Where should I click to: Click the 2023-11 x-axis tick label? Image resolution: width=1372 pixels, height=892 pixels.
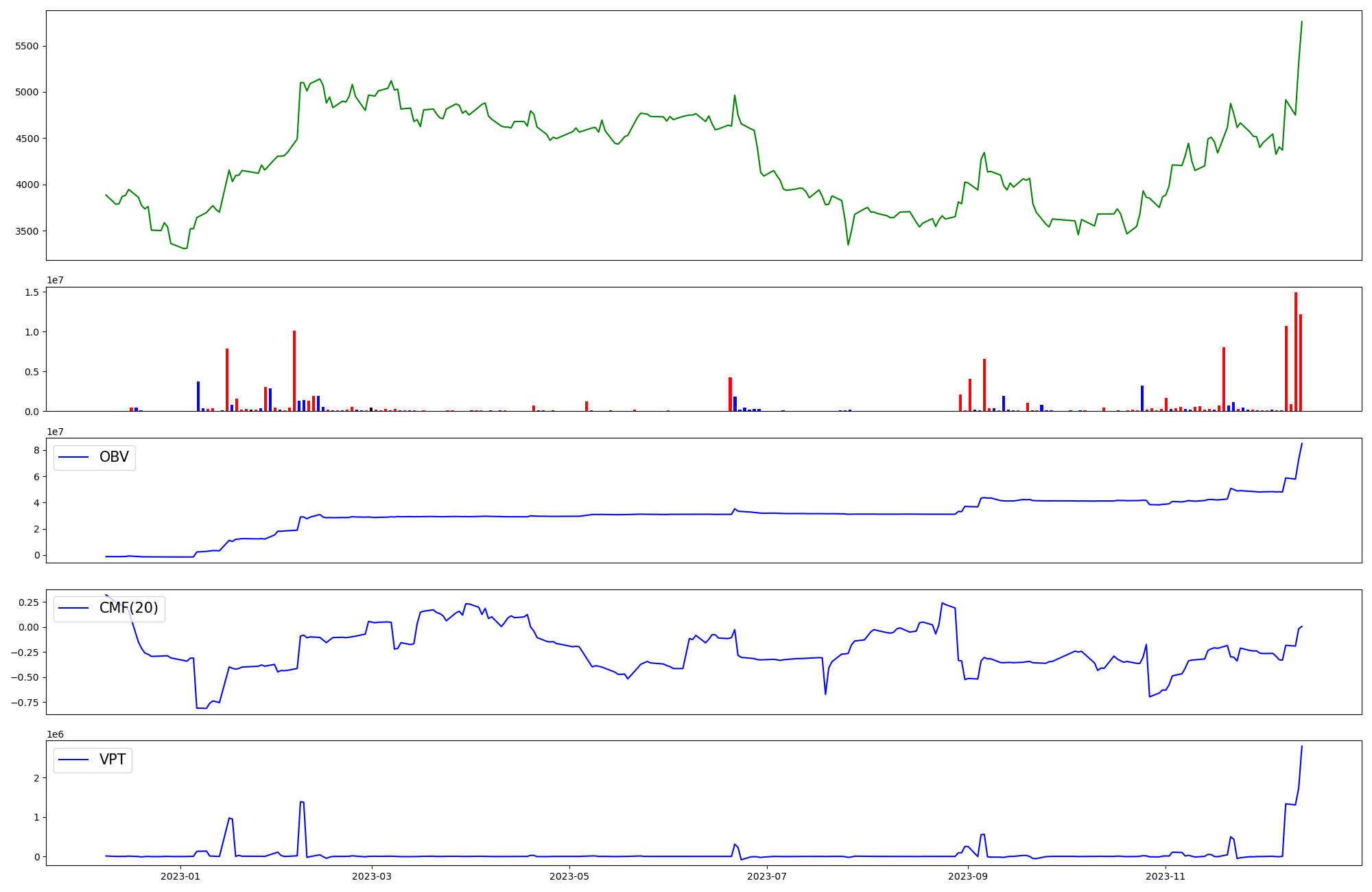tap(1166, 876)
